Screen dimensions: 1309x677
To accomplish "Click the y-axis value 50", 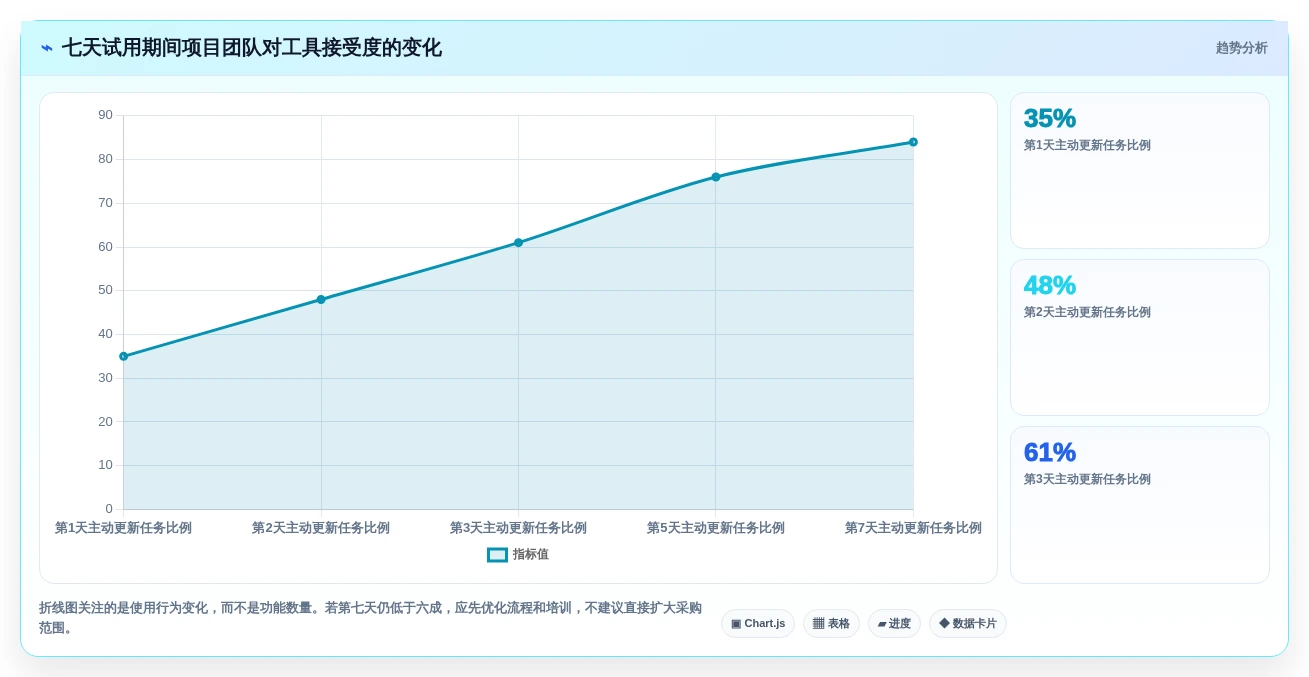I will pos(105,290).
